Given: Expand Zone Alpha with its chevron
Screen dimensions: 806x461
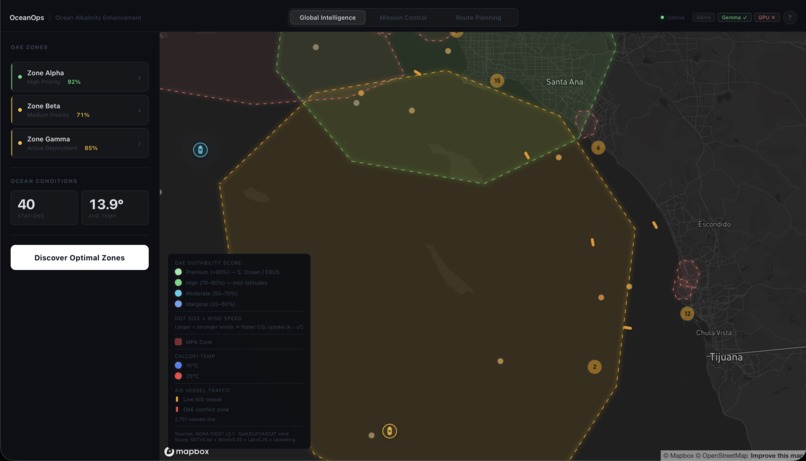Looking at the screenshot, I should (139, 78).
